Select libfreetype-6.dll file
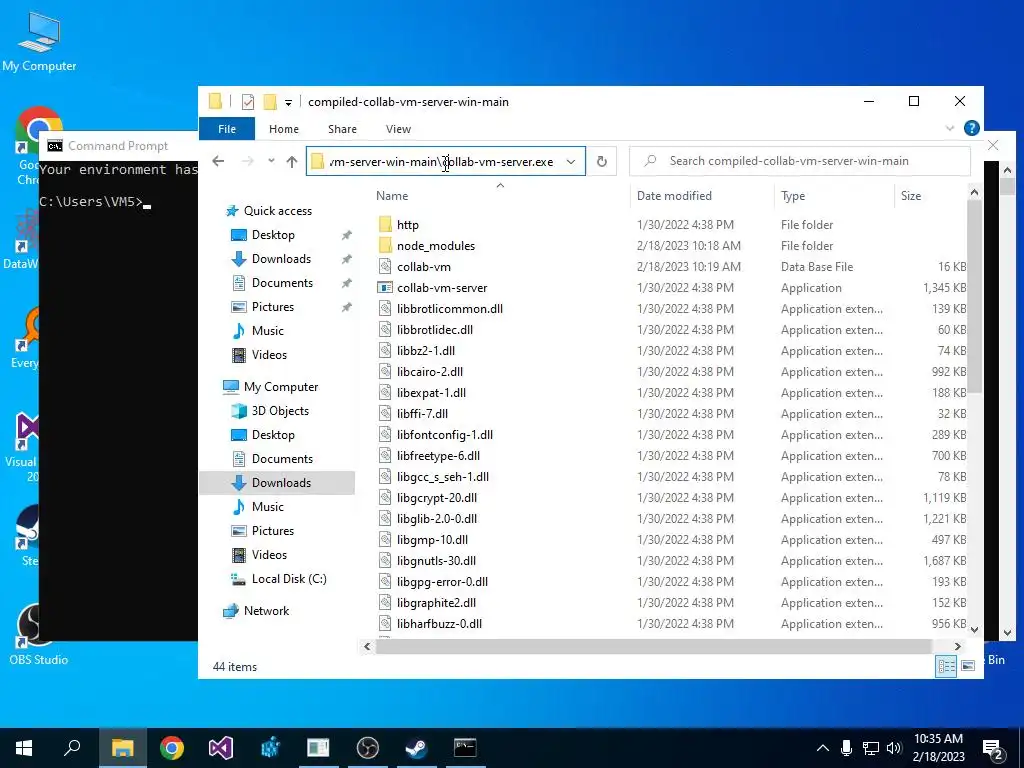The height and width of the screenshot is (768, 1024). pyautogui.click(x=438, y=455)
